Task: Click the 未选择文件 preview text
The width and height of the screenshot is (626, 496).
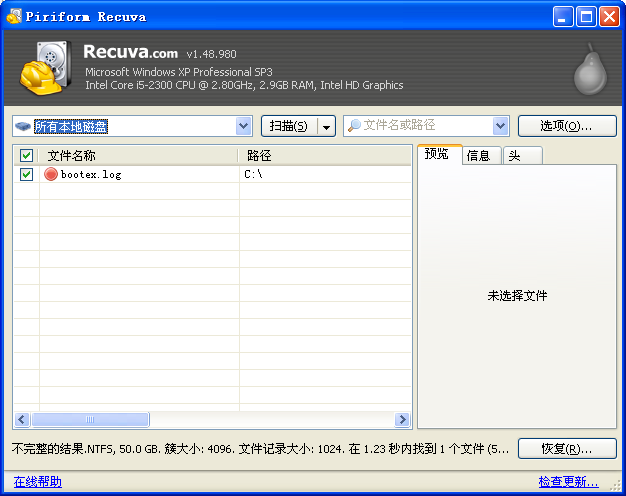Action: pos(517,296)
